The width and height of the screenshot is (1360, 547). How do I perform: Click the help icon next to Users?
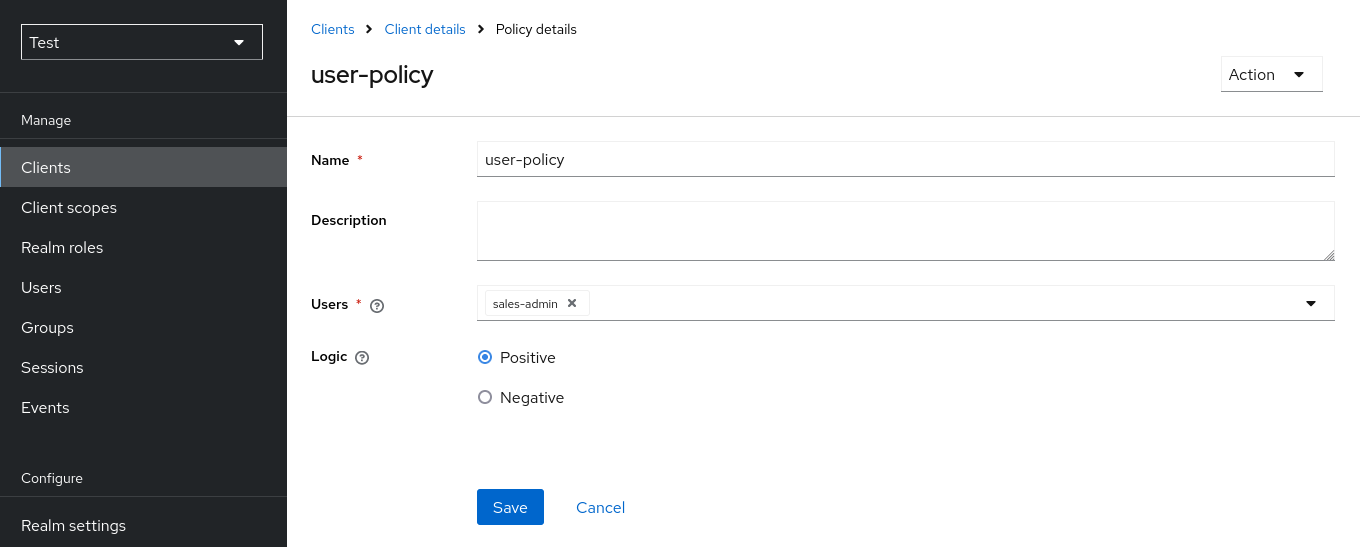[377, 305]
